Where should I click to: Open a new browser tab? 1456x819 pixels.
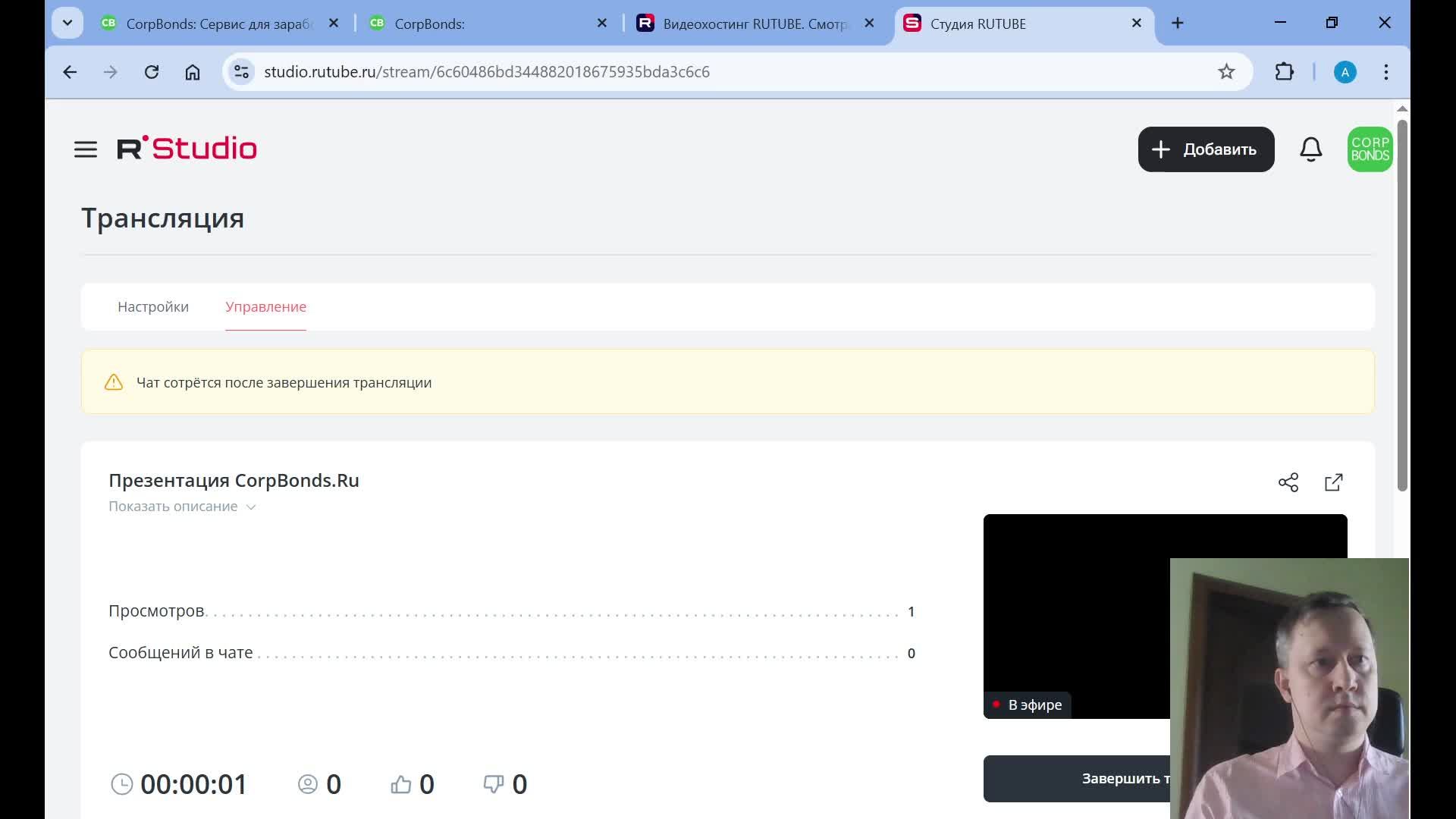[1178, 24]
